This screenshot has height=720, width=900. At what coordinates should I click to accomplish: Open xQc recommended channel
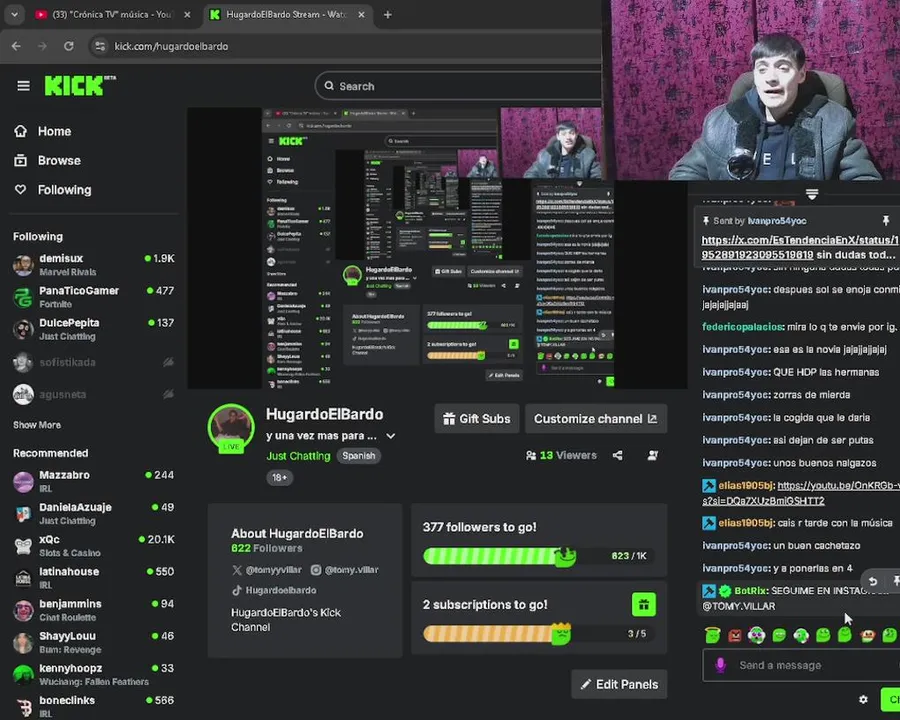(94, 545)
